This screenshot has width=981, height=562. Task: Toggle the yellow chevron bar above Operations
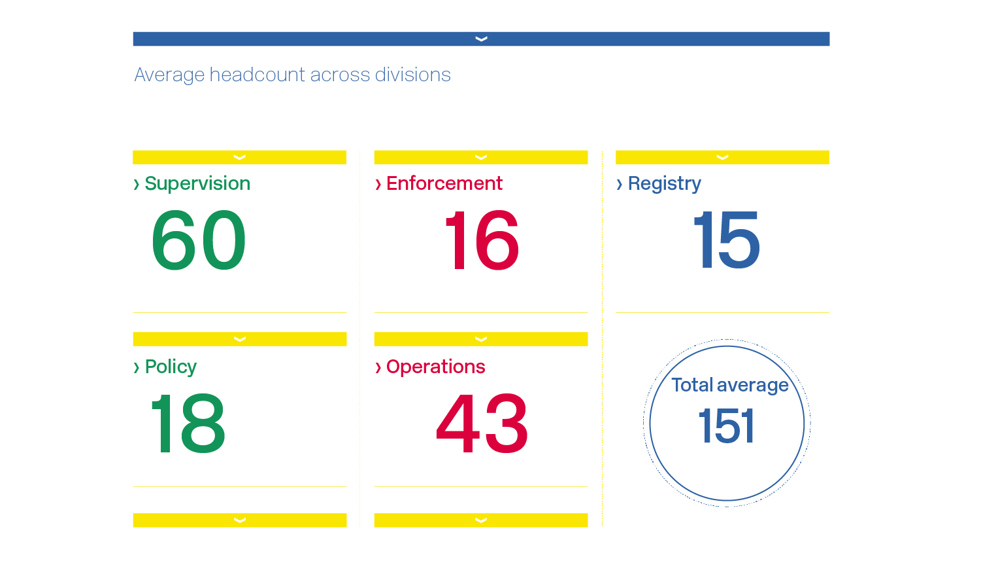pyautogui.click(x=481, y=339)
